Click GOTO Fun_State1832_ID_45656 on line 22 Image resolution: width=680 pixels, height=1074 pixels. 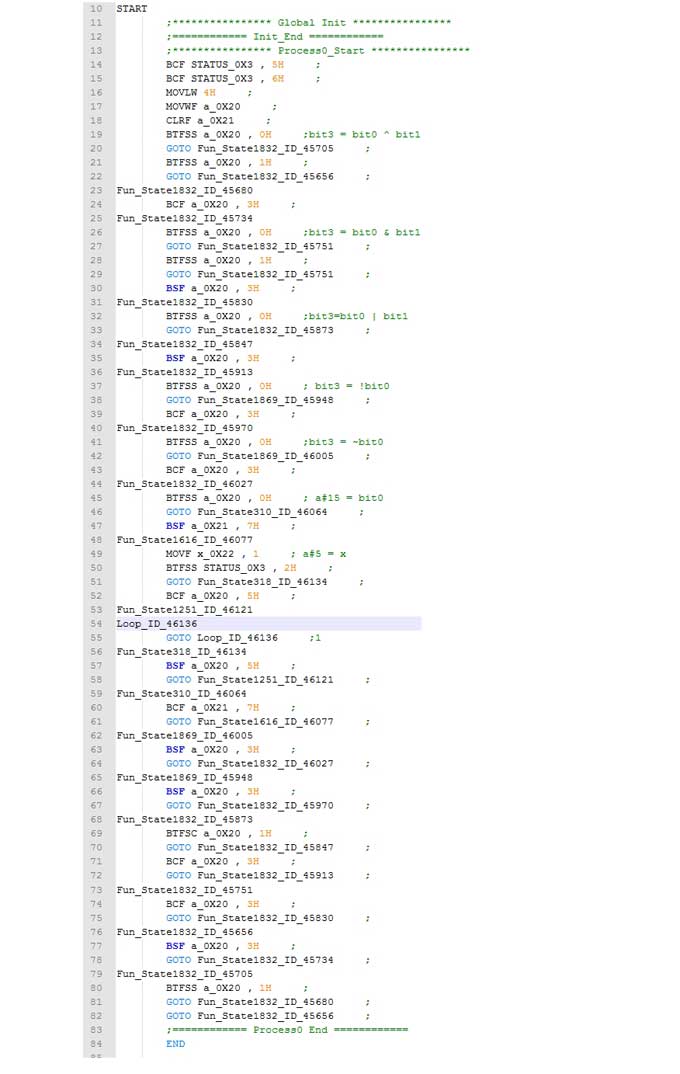pyautogui.click(x=249, y=177)
